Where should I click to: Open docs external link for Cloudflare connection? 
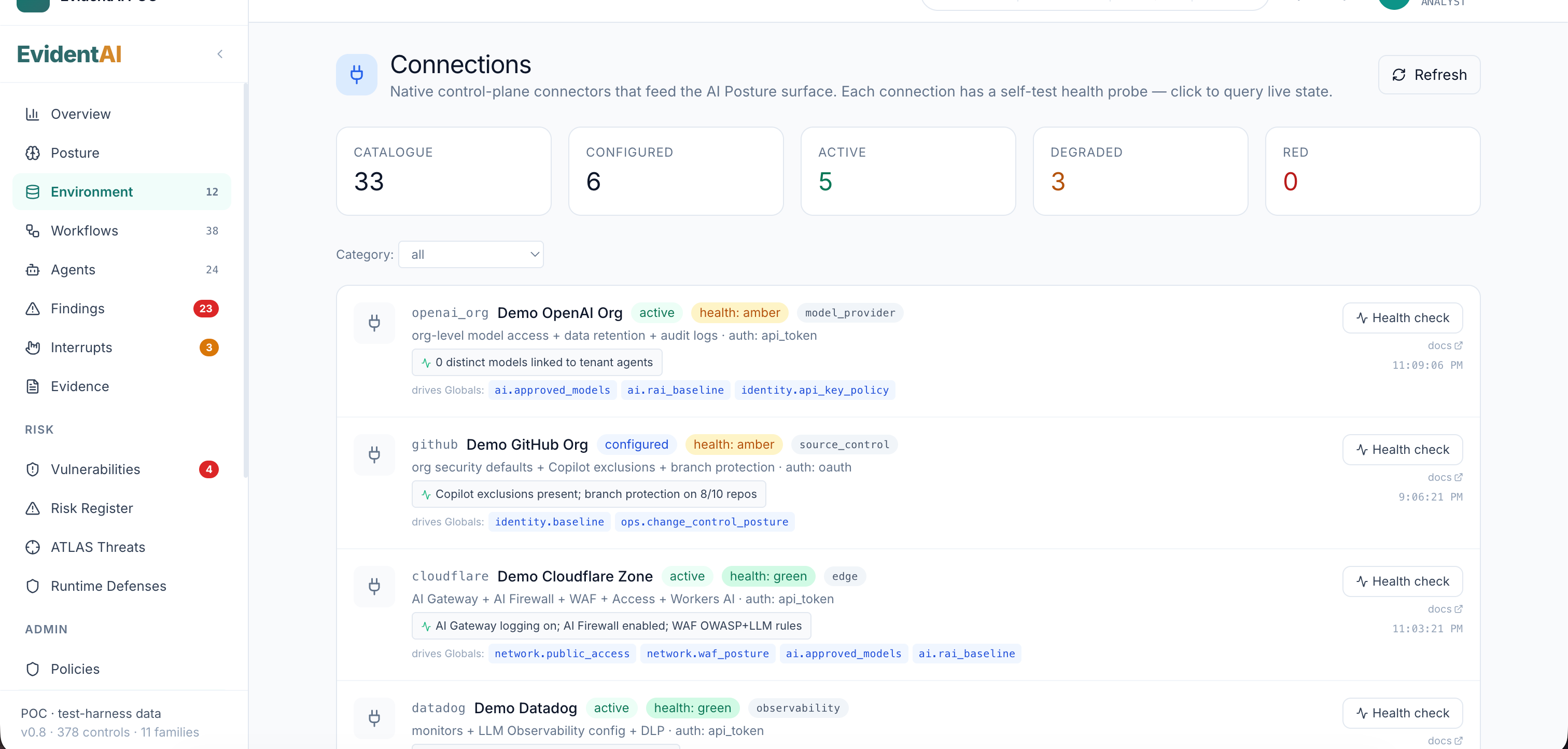(1445, 609)
